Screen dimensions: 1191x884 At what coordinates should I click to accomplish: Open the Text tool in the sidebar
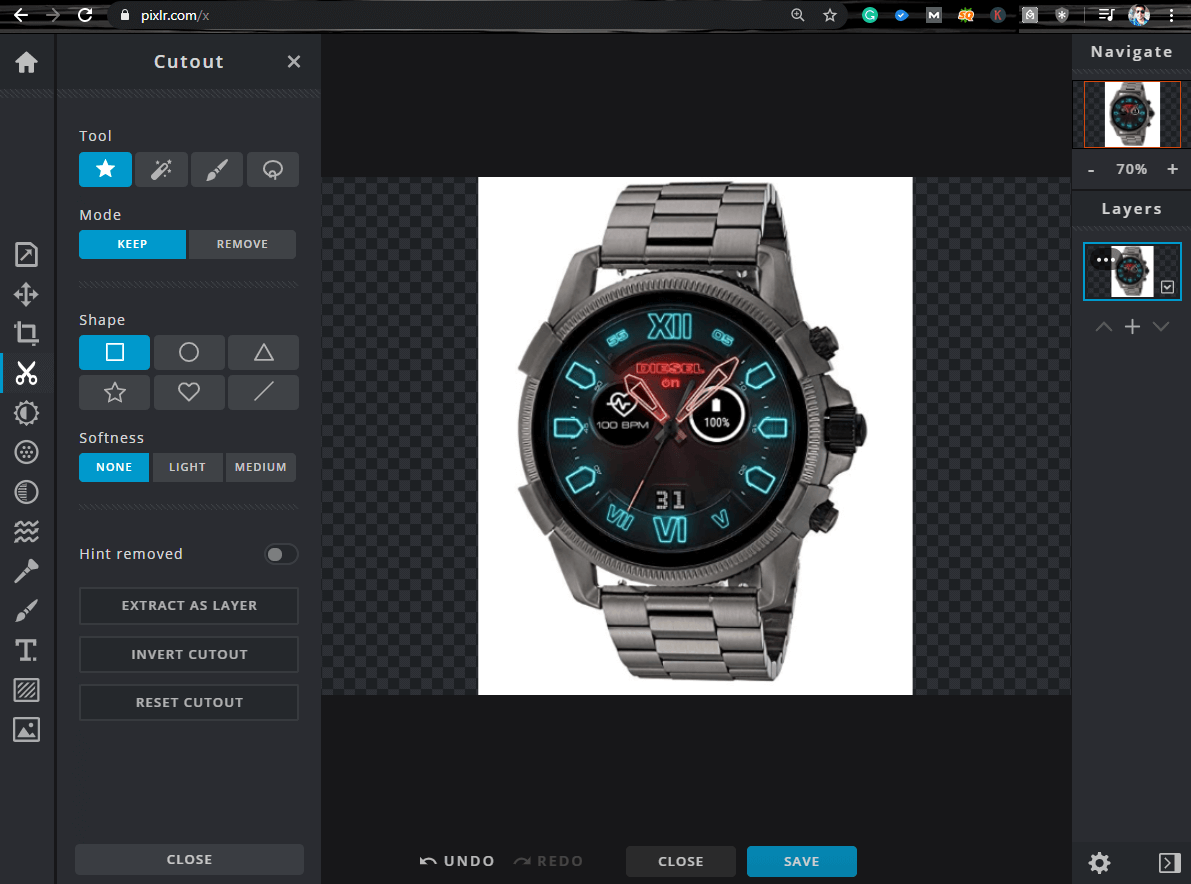[26, 650]
